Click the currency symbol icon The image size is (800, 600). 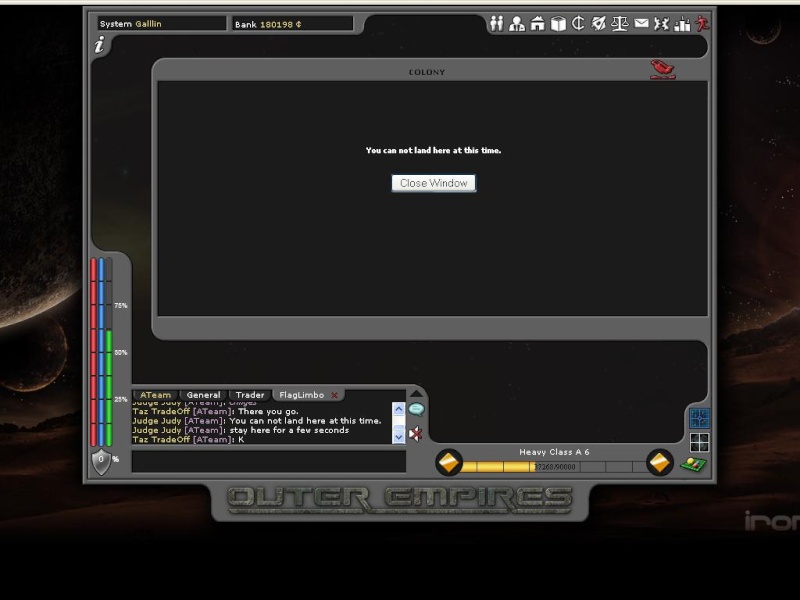tap(578, 23)
